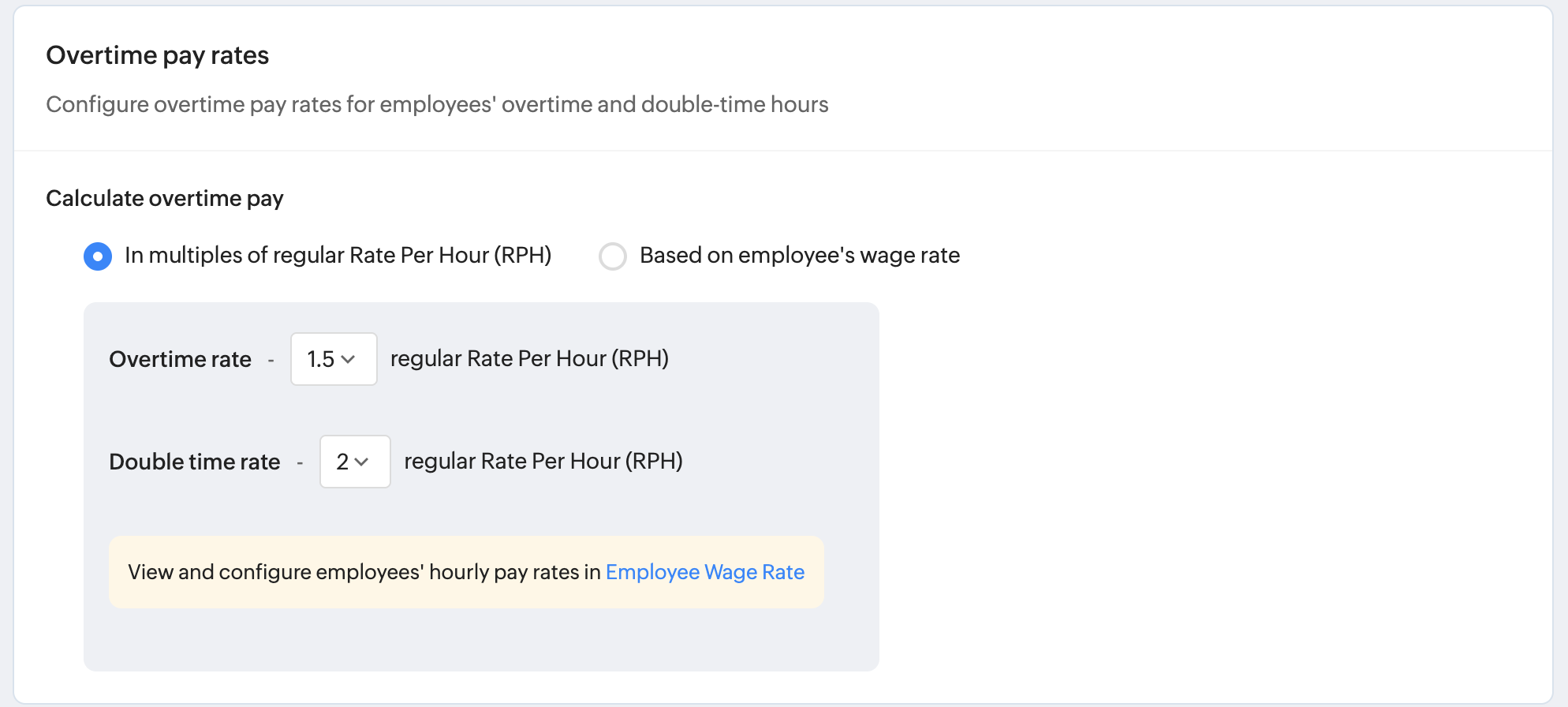Click RPH text next to Double time dropdown
This screenshot has width=1568, height=707.
coord(543,462)
